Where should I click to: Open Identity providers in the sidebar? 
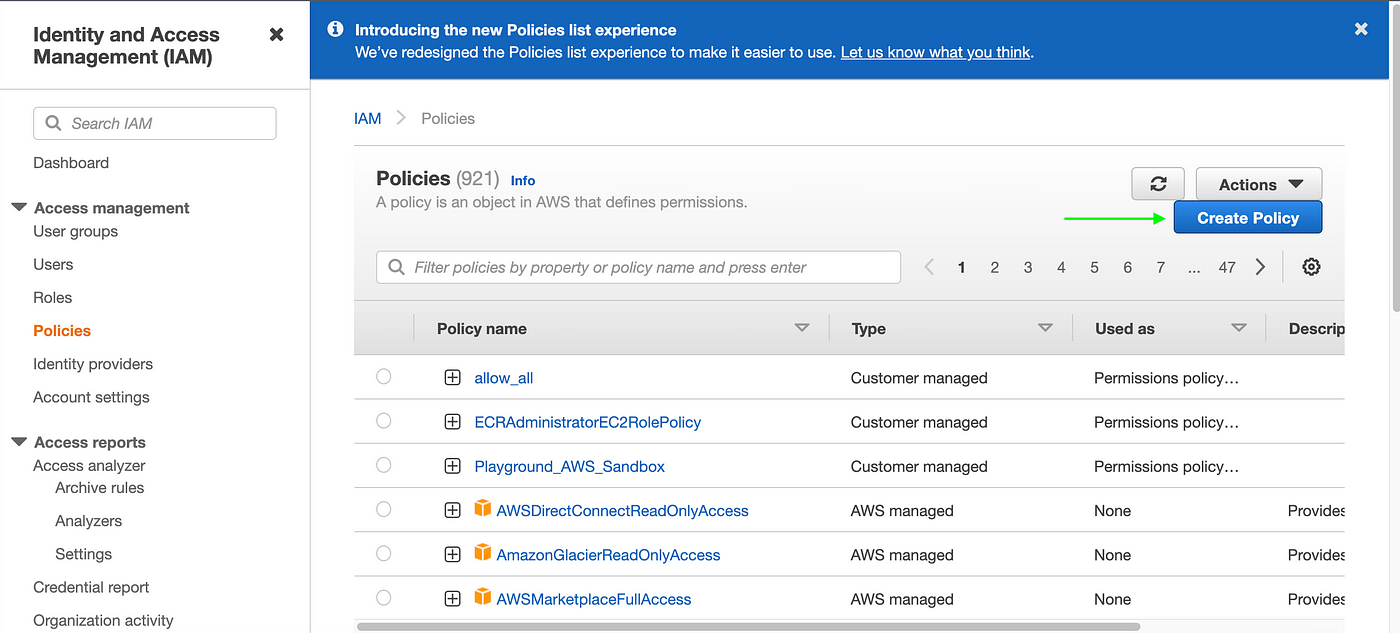coord(93,364)
